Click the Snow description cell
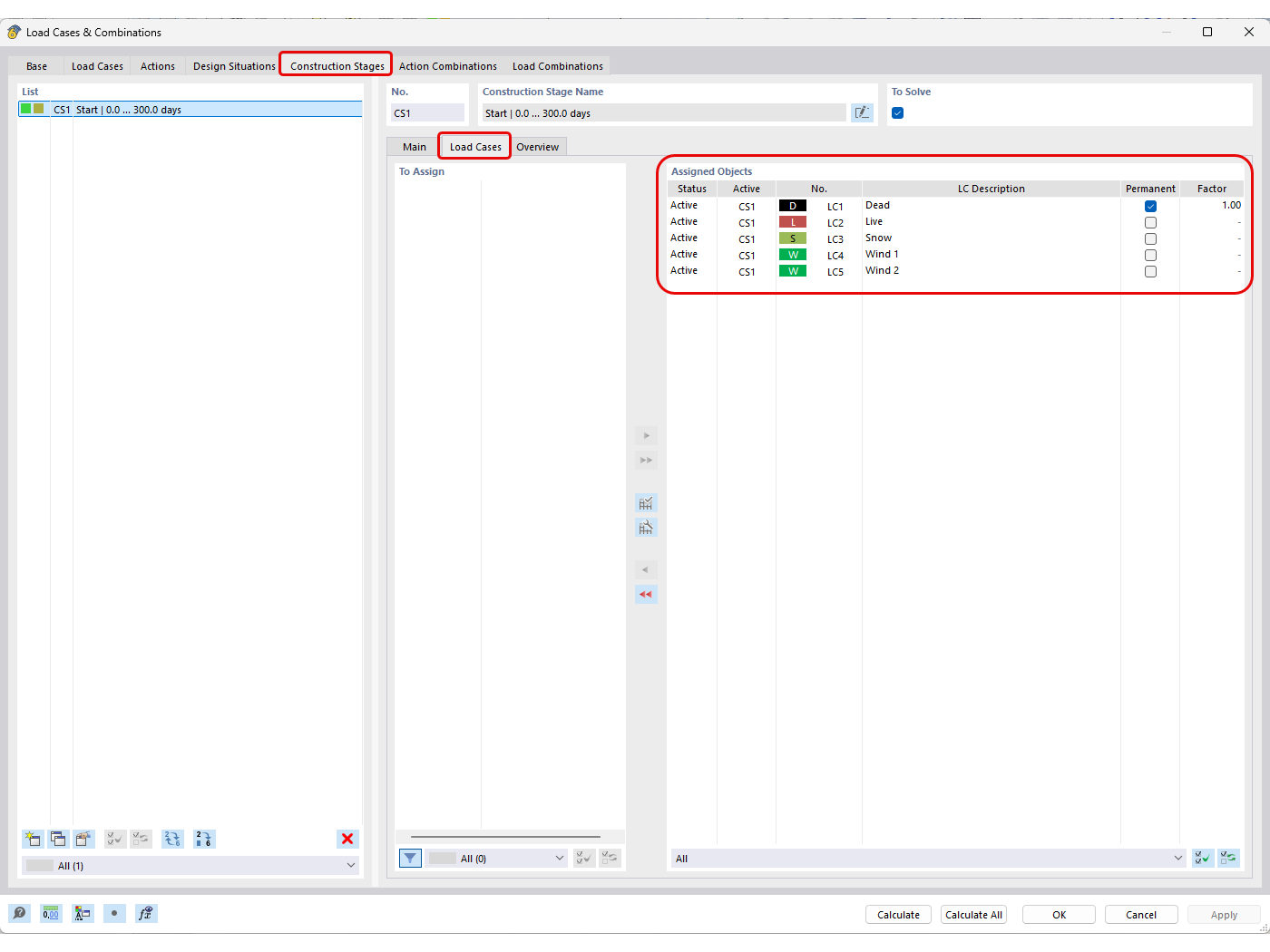This screenshot has width=1270, height=952. click(x=992, y=238)
